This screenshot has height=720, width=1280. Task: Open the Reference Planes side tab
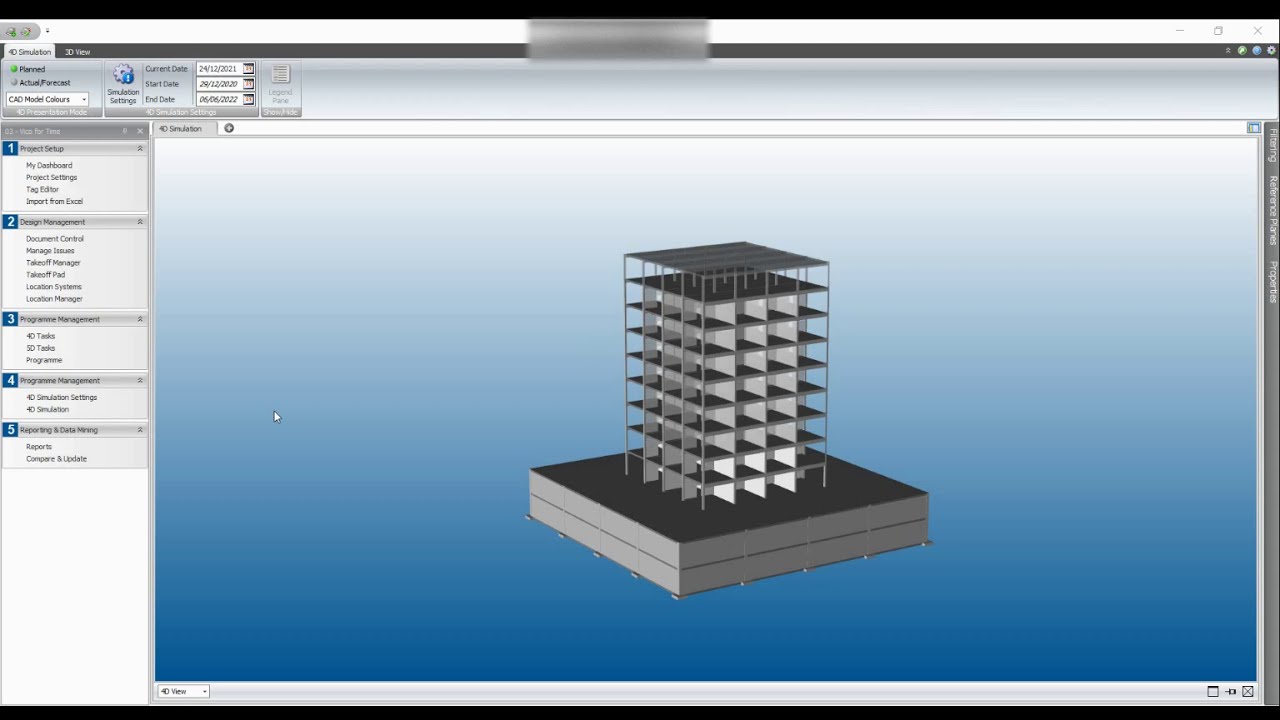pyautogui.click(x=1273, y=210)
